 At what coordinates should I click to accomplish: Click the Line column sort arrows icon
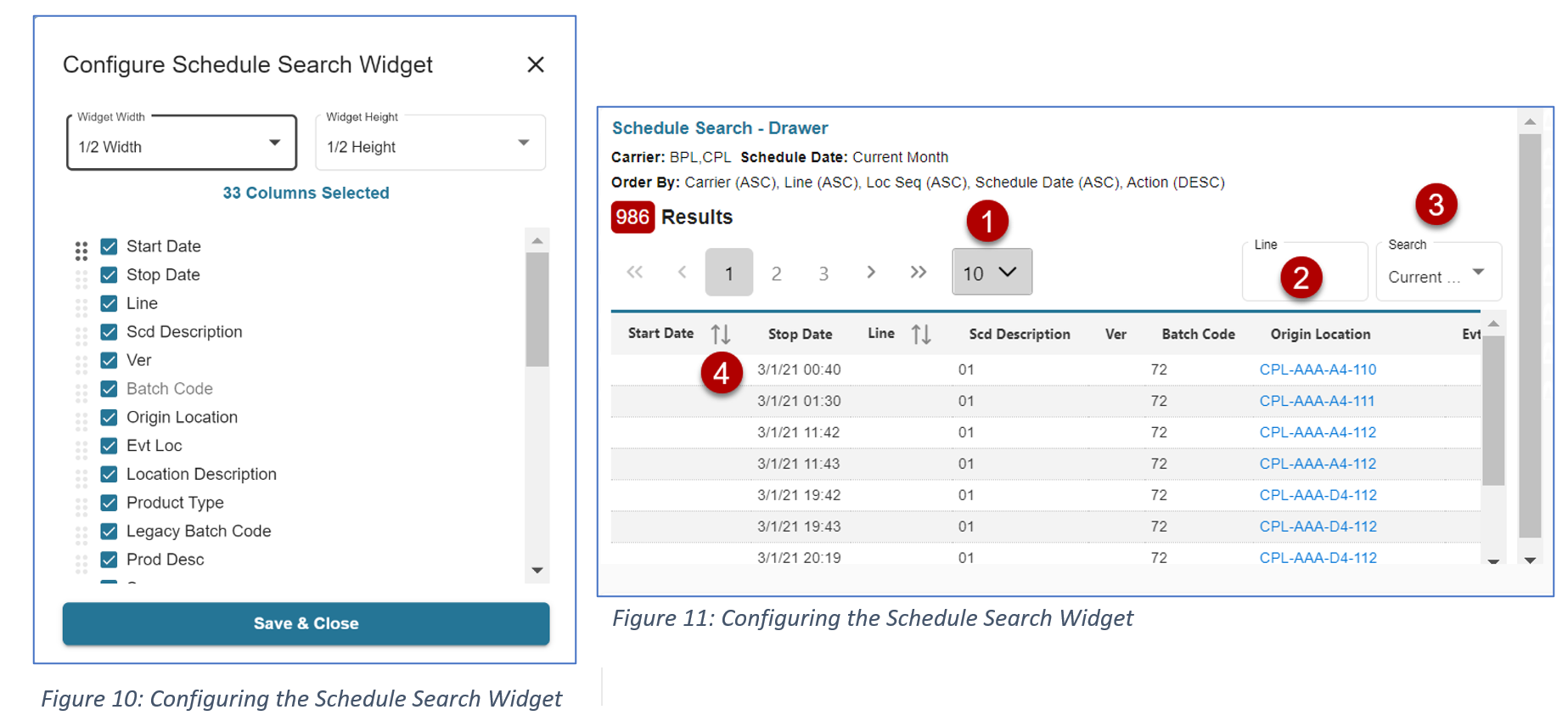point(921,335)
